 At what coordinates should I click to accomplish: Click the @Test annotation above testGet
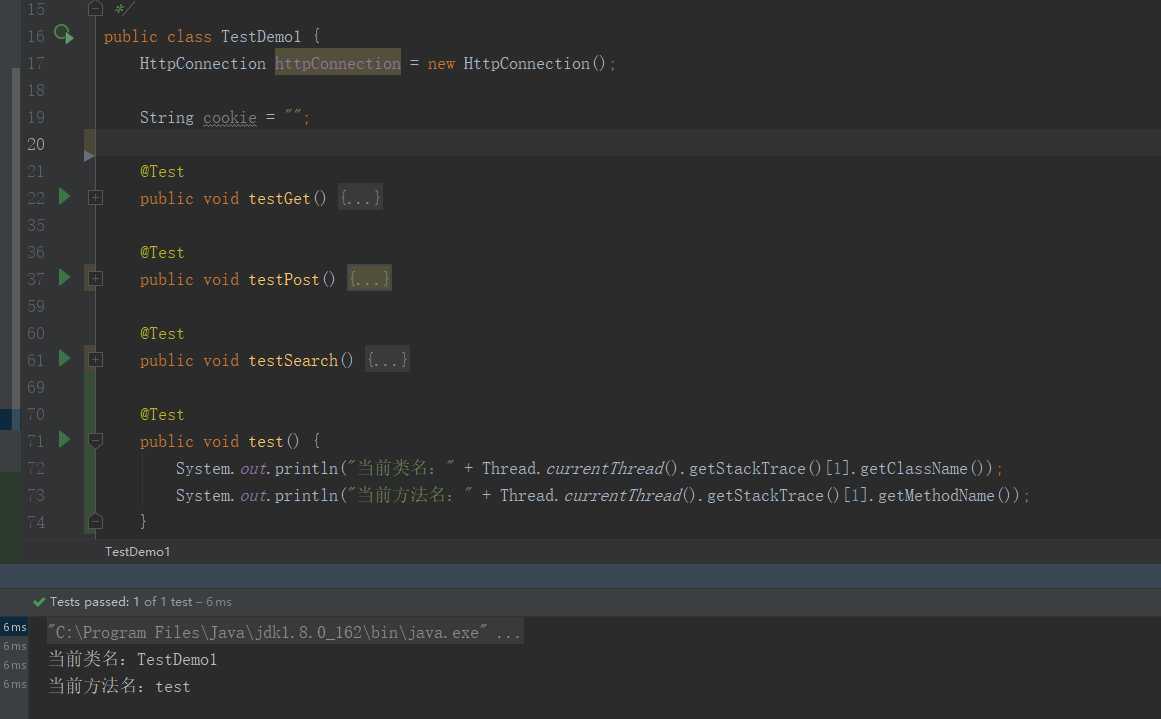(x=162, y=172)
